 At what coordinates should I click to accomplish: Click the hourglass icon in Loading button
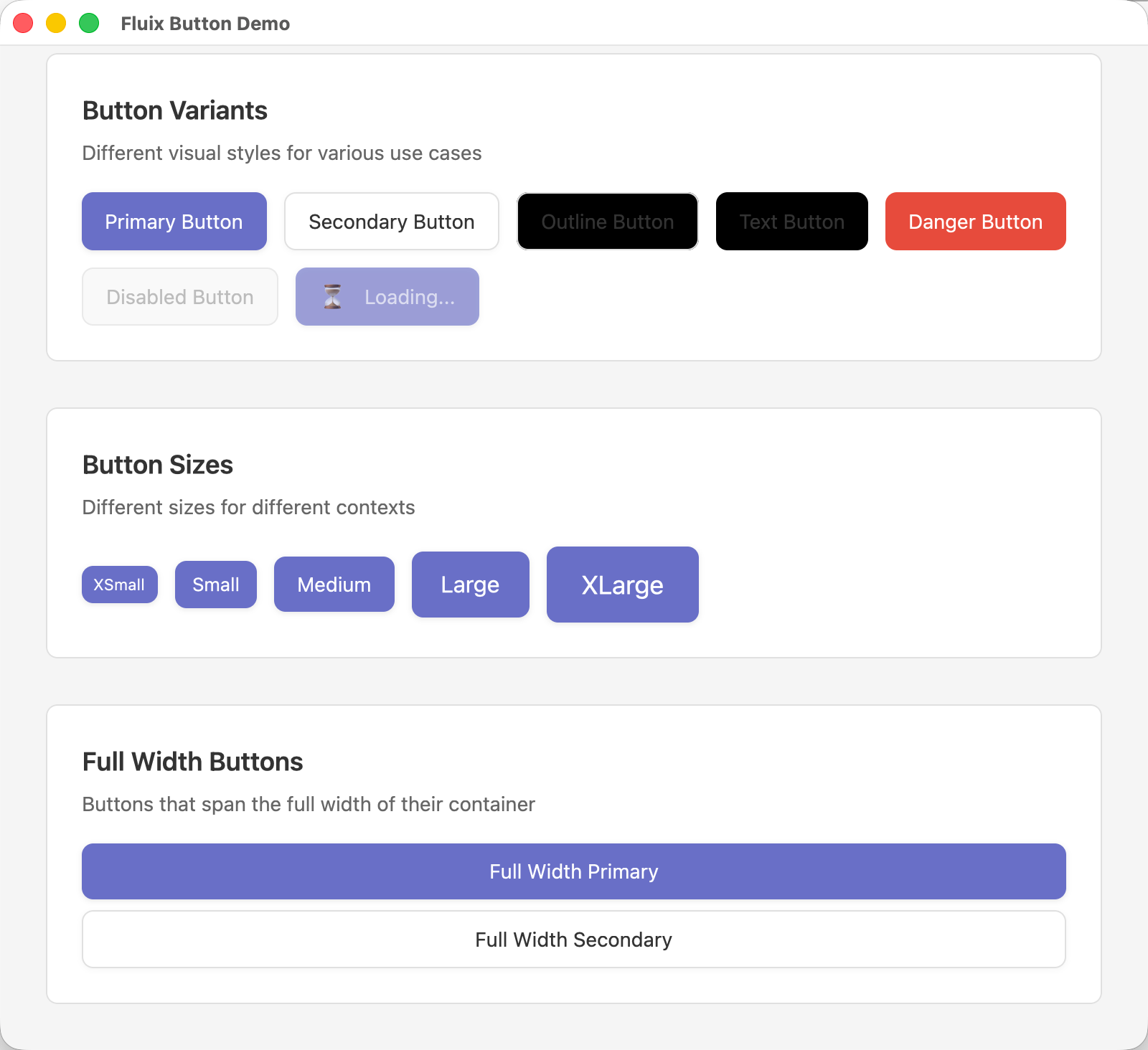(332, 296)
